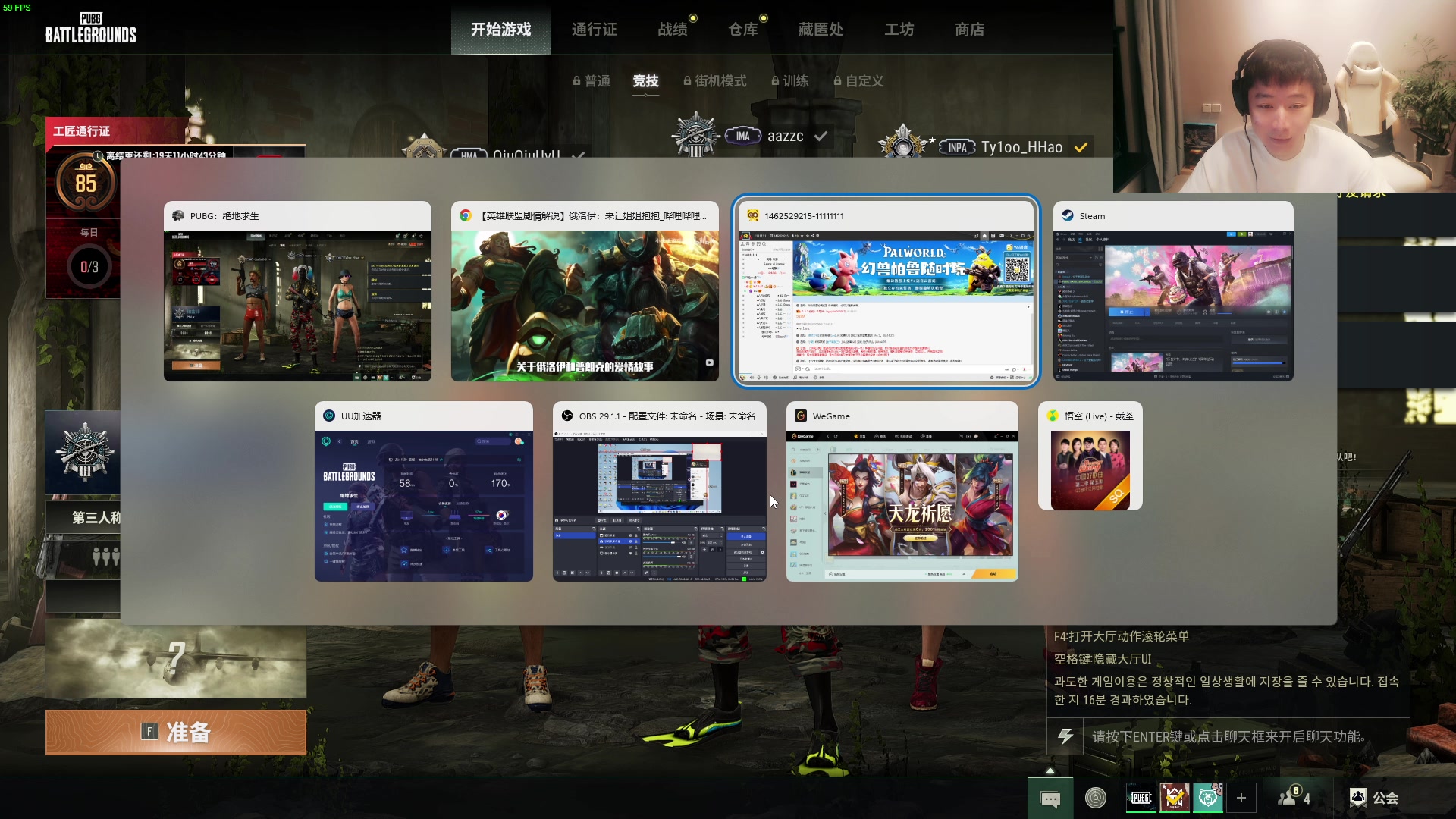Screen dimensions: 1456x819
Task: Switch to the 商店 top menu tab
Action: 969,30
